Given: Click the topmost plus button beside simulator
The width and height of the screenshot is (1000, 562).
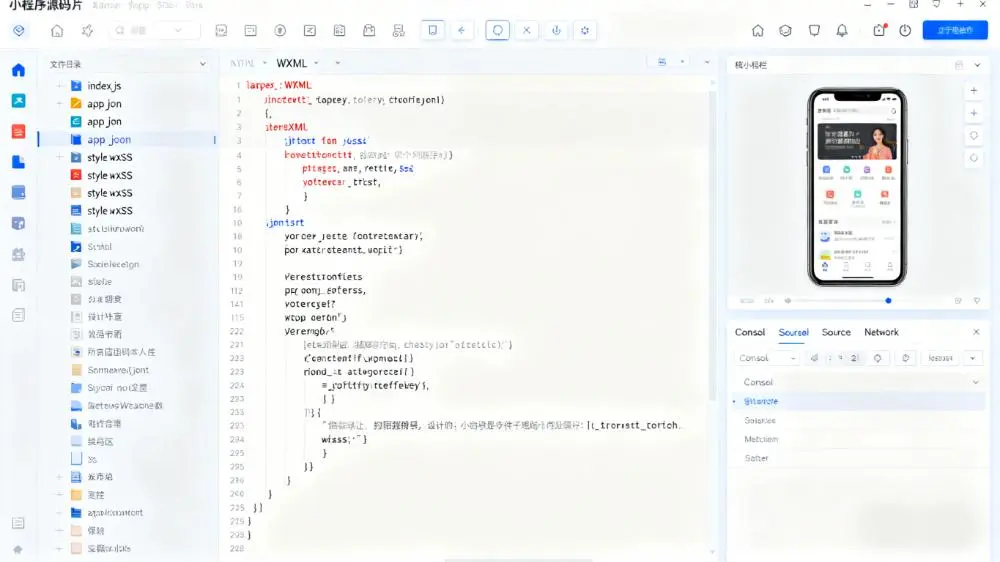Looking at the screenshot, I should 974,91.
